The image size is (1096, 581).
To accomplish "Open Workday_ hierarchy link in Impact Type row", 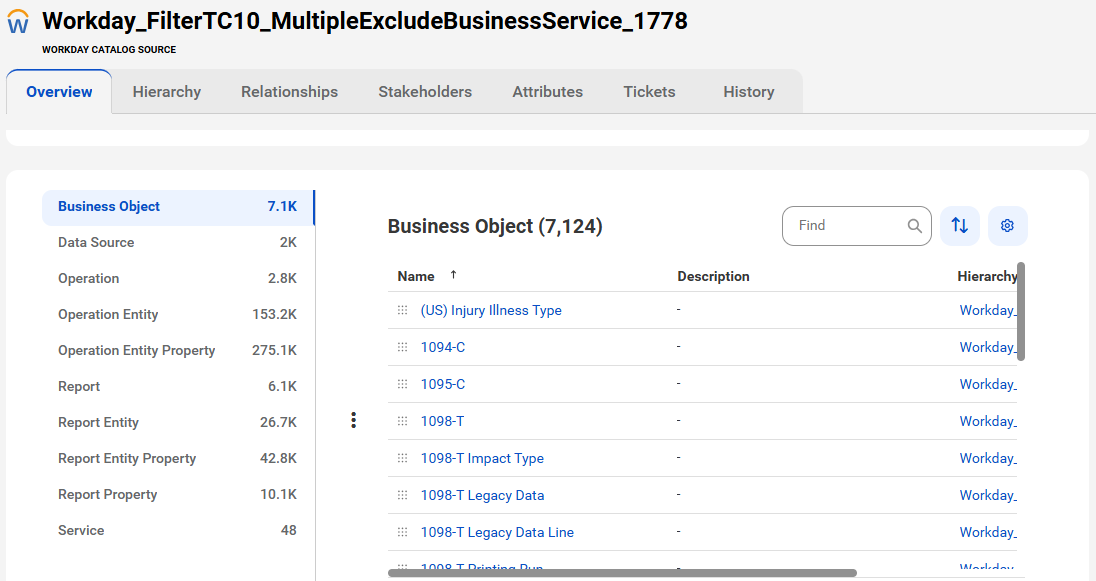I will [988, 459].
